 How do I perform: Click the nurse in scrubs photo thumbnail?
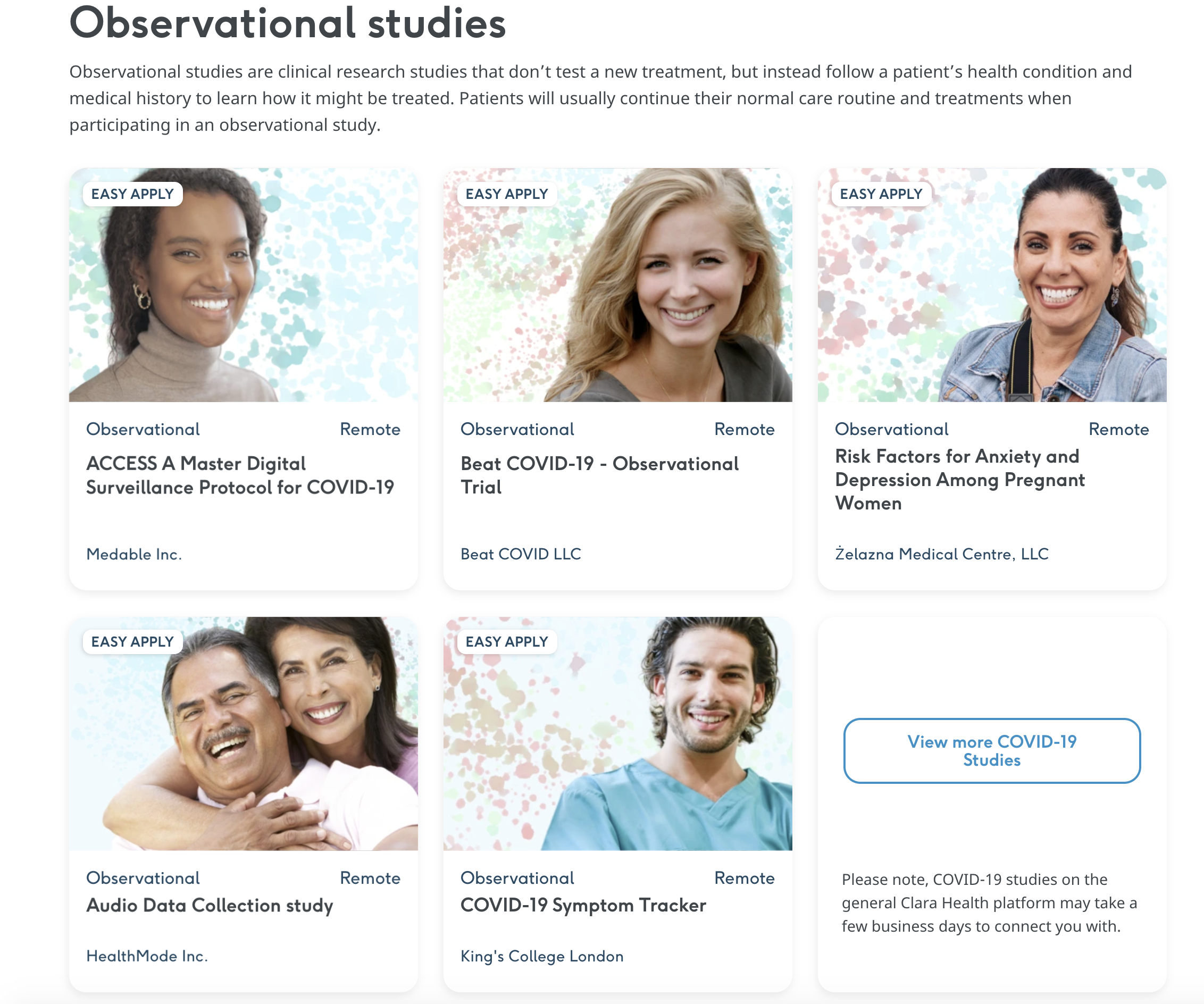pos(617,734)
